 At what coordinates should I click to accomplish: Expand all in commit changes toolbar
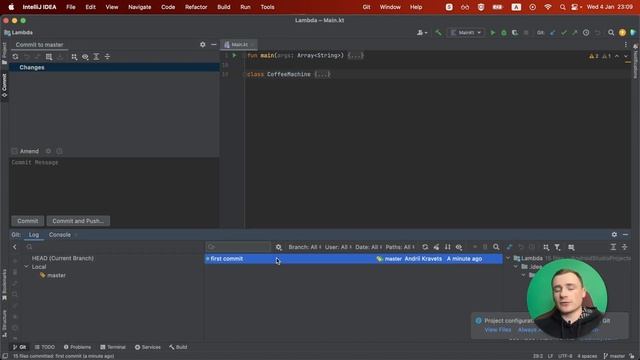click(96, 57)
